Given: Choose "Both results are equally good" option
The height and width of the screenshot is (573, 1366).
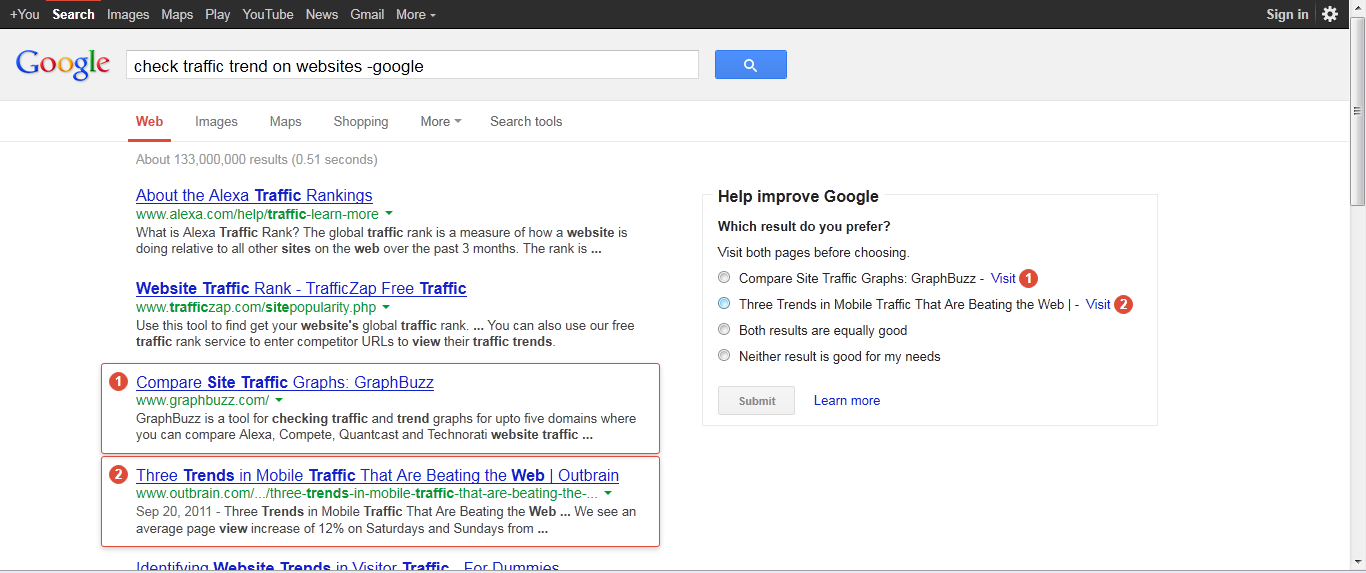Looking at the screenshot, I should click(724, 330).
